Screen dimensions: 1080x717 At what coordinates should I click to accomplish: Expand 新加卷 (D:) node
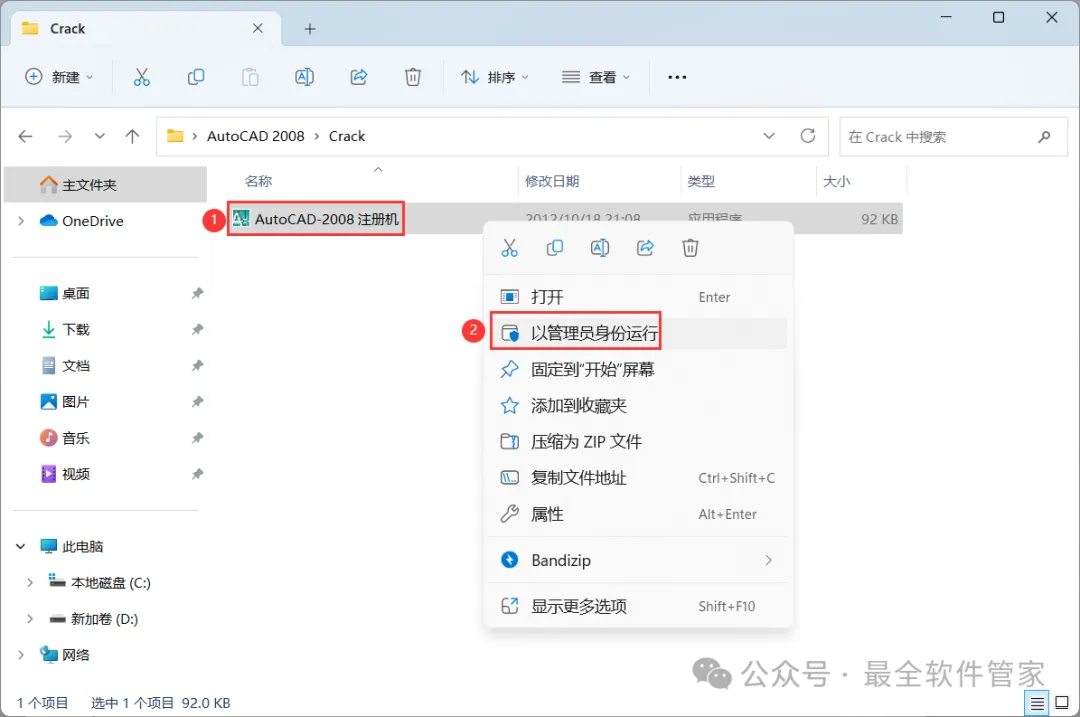pos(30,619)
